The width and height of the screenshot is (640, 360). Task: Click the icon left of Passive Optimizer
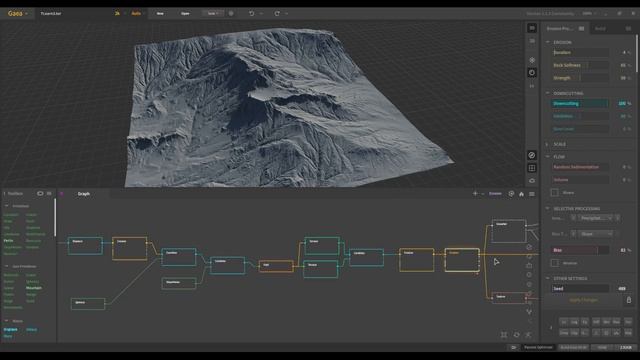513,347
